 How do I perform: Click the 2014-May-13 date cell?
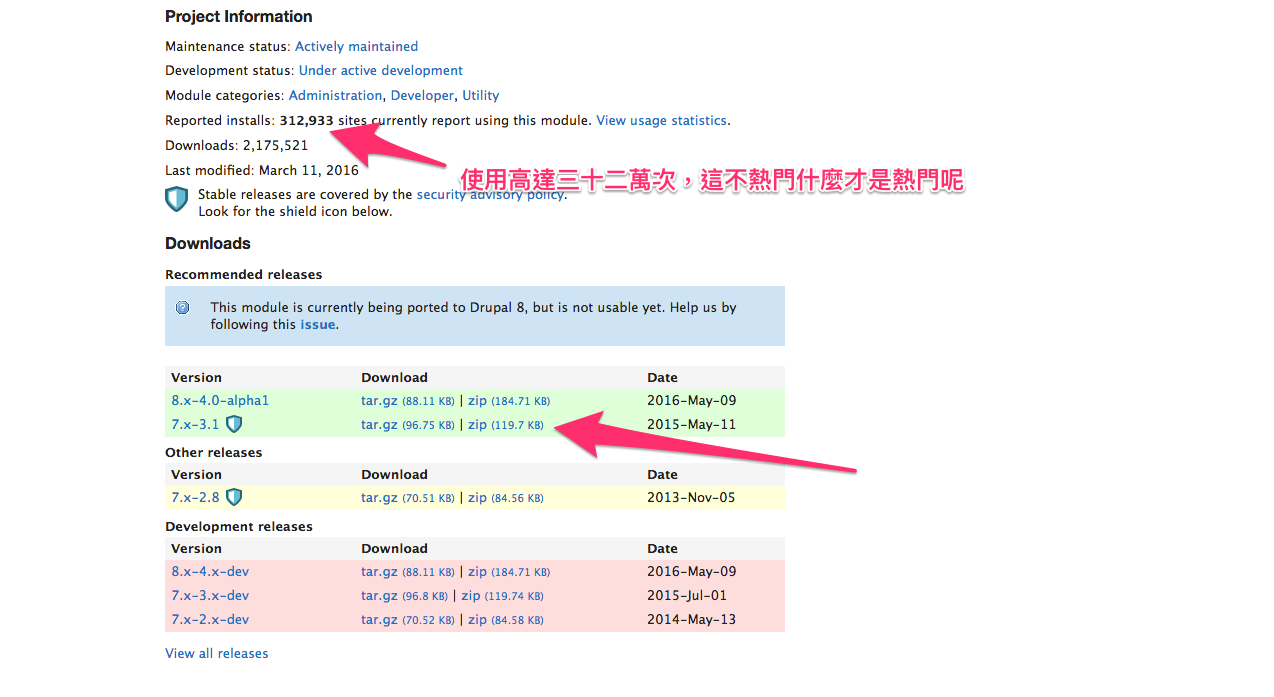click(x=692, y=620)
